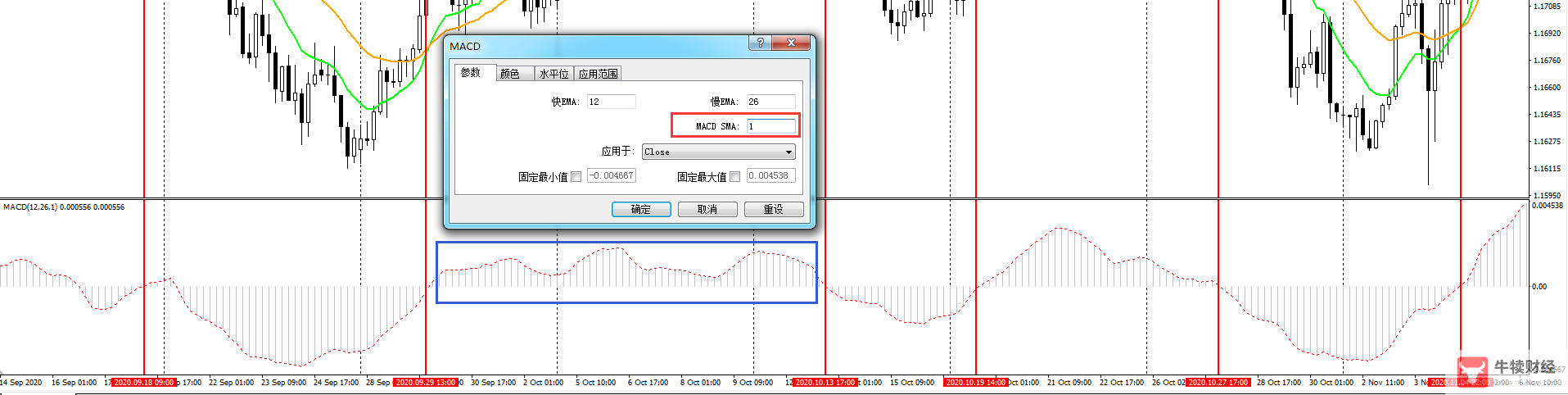Click the 慢EMA input field
The height and width of the screenshot is (395, 1568).
[x=770, y=102]
